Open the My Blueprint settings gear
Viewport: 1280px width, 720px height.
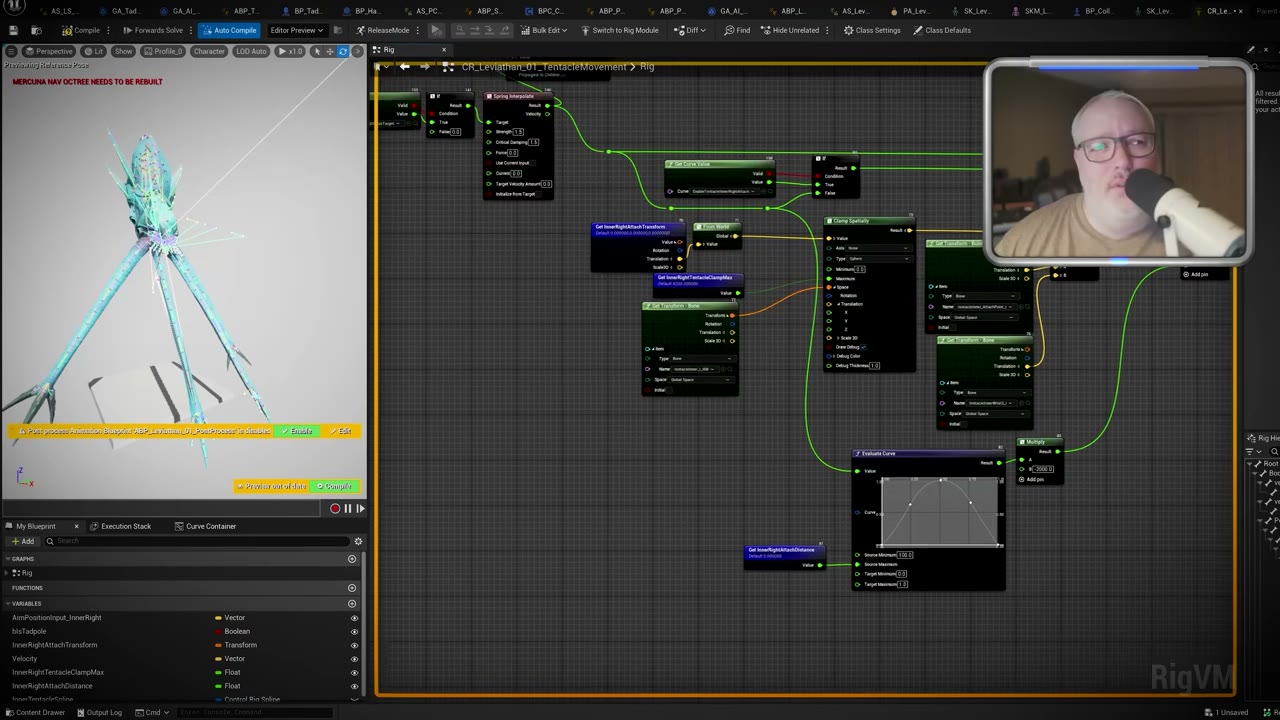point(358,541)
